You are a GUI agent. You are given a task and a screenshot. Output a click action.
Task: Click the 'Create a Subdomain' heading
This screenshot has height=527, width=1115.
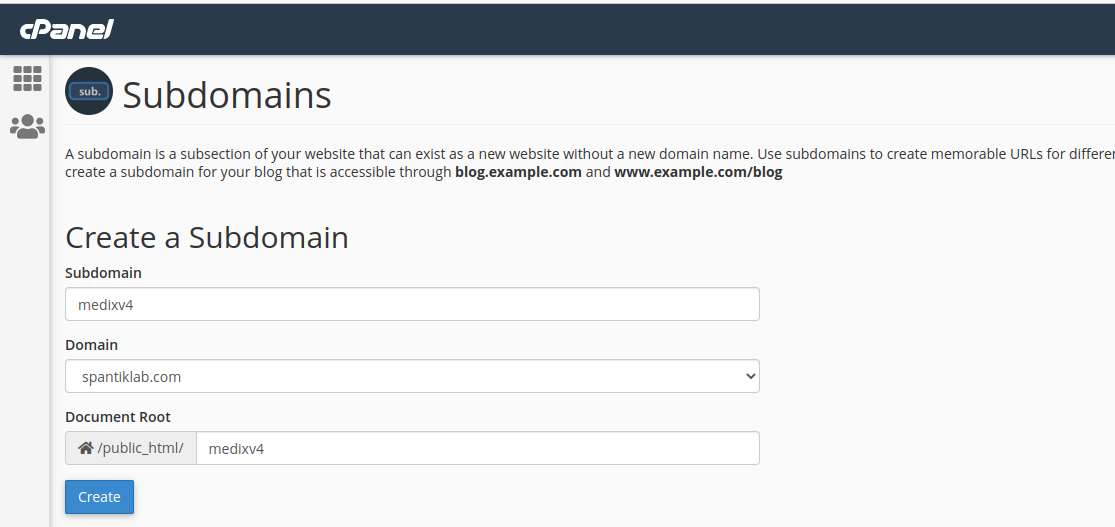click(207, 237)
